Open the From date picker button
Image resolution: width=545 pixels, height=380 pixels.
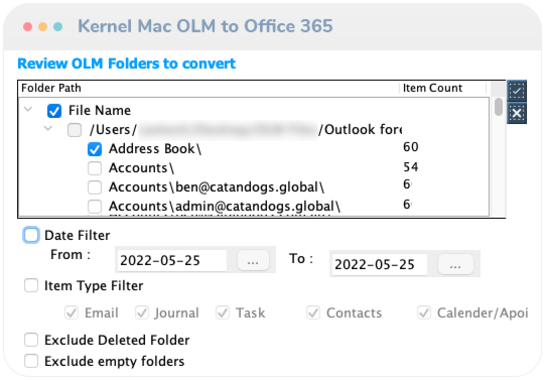[253, 260]
